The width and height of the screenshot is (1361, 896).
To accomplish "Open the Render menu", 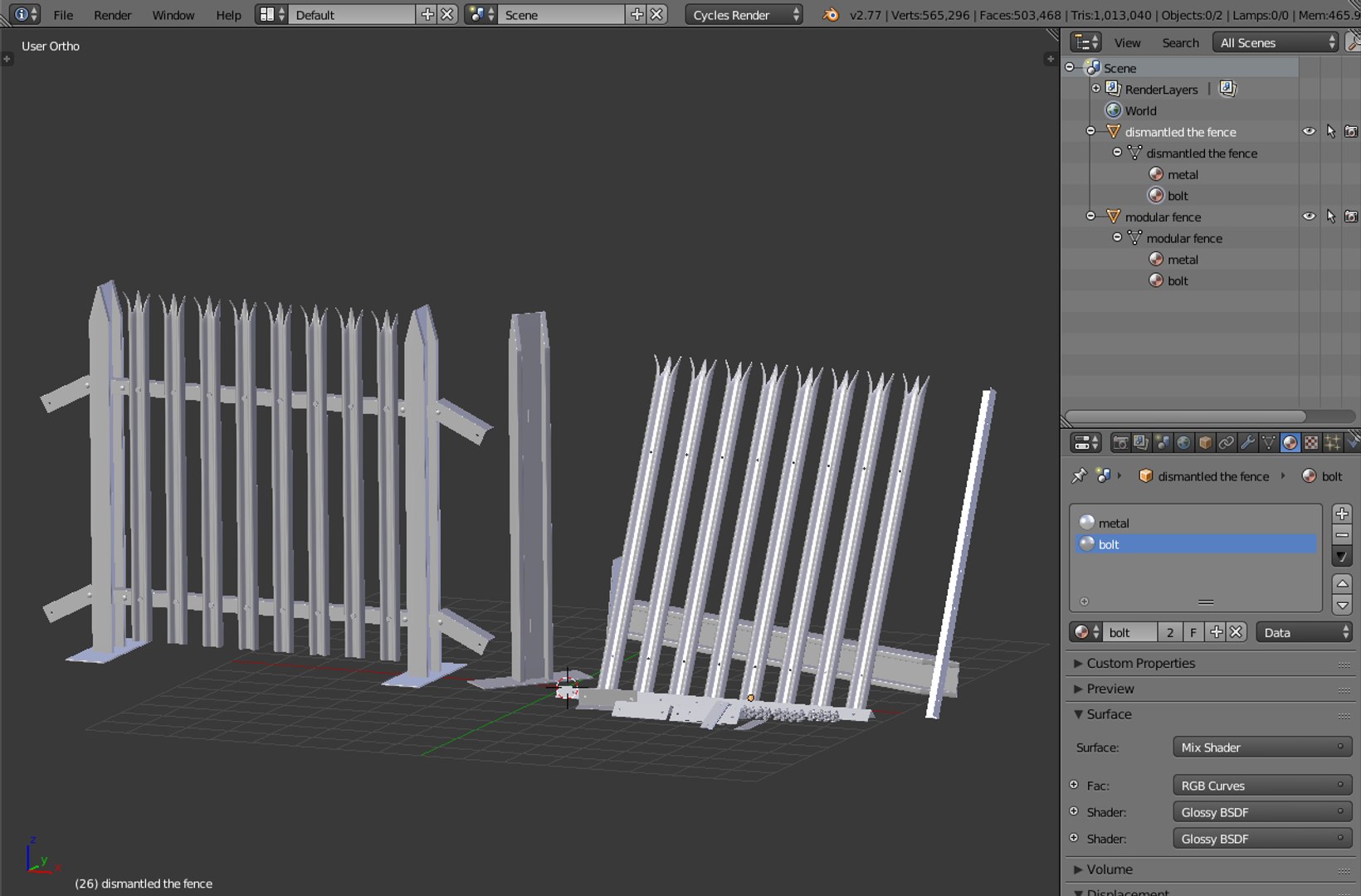I will click(x=112, y=15).
